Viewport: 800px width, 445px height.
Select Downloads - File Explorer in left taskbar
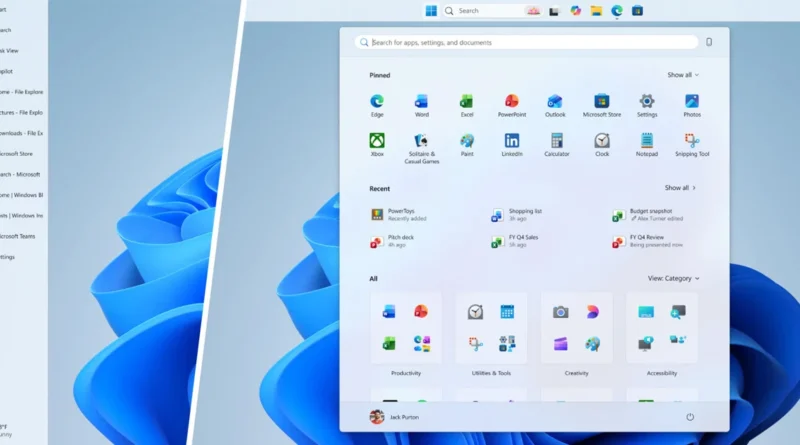coord(21,133)
